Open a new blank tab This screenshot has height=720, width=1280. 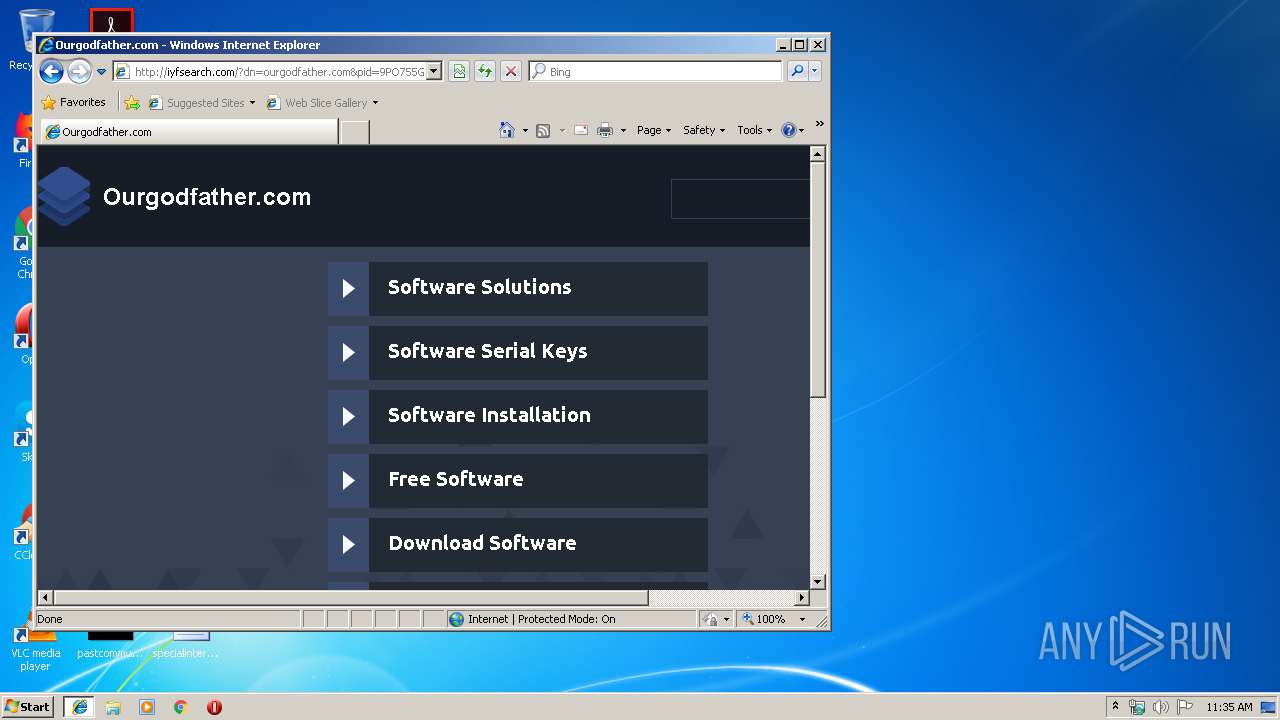pos(354,132)
